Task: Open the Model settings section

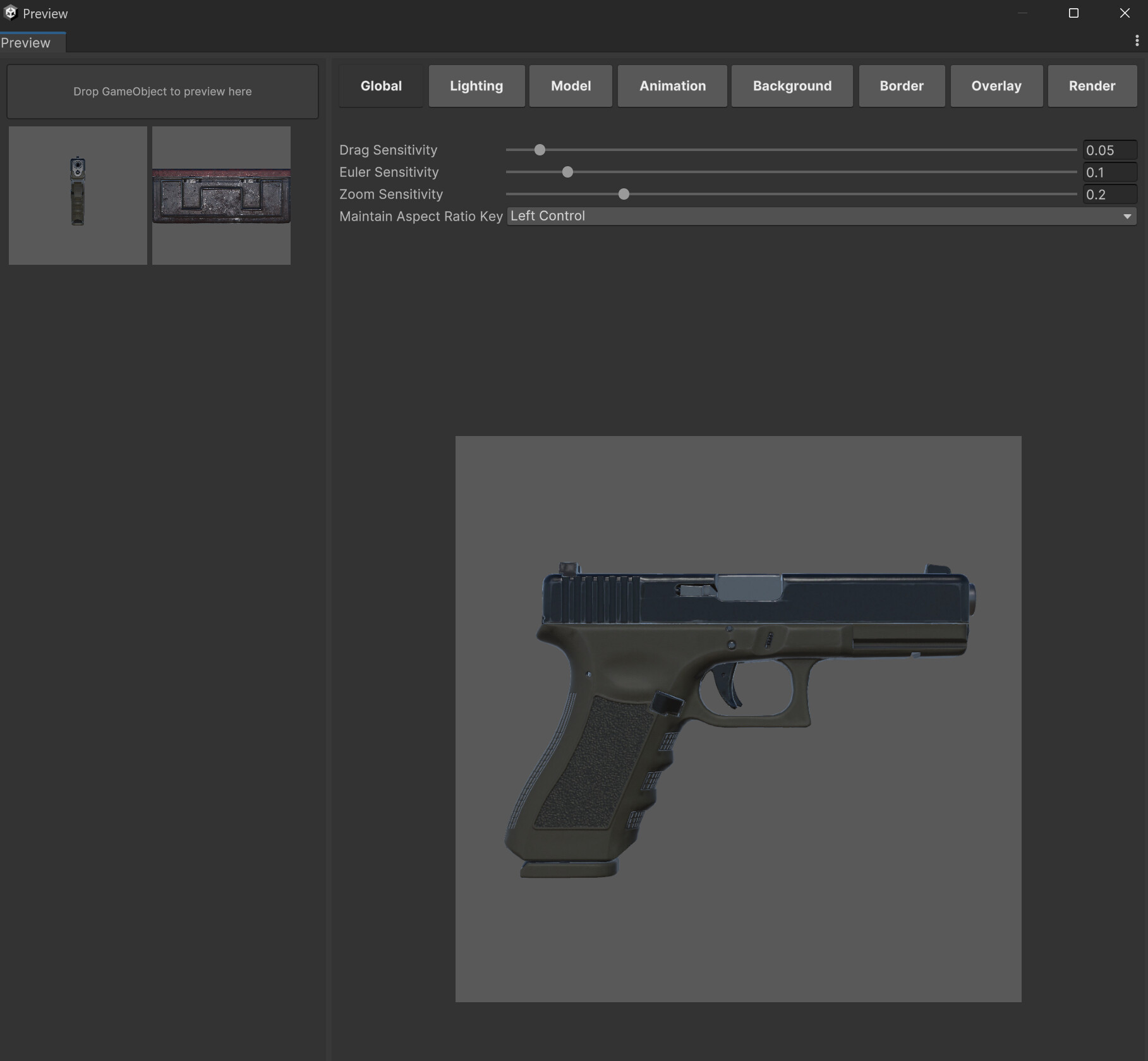Action: 570,86
